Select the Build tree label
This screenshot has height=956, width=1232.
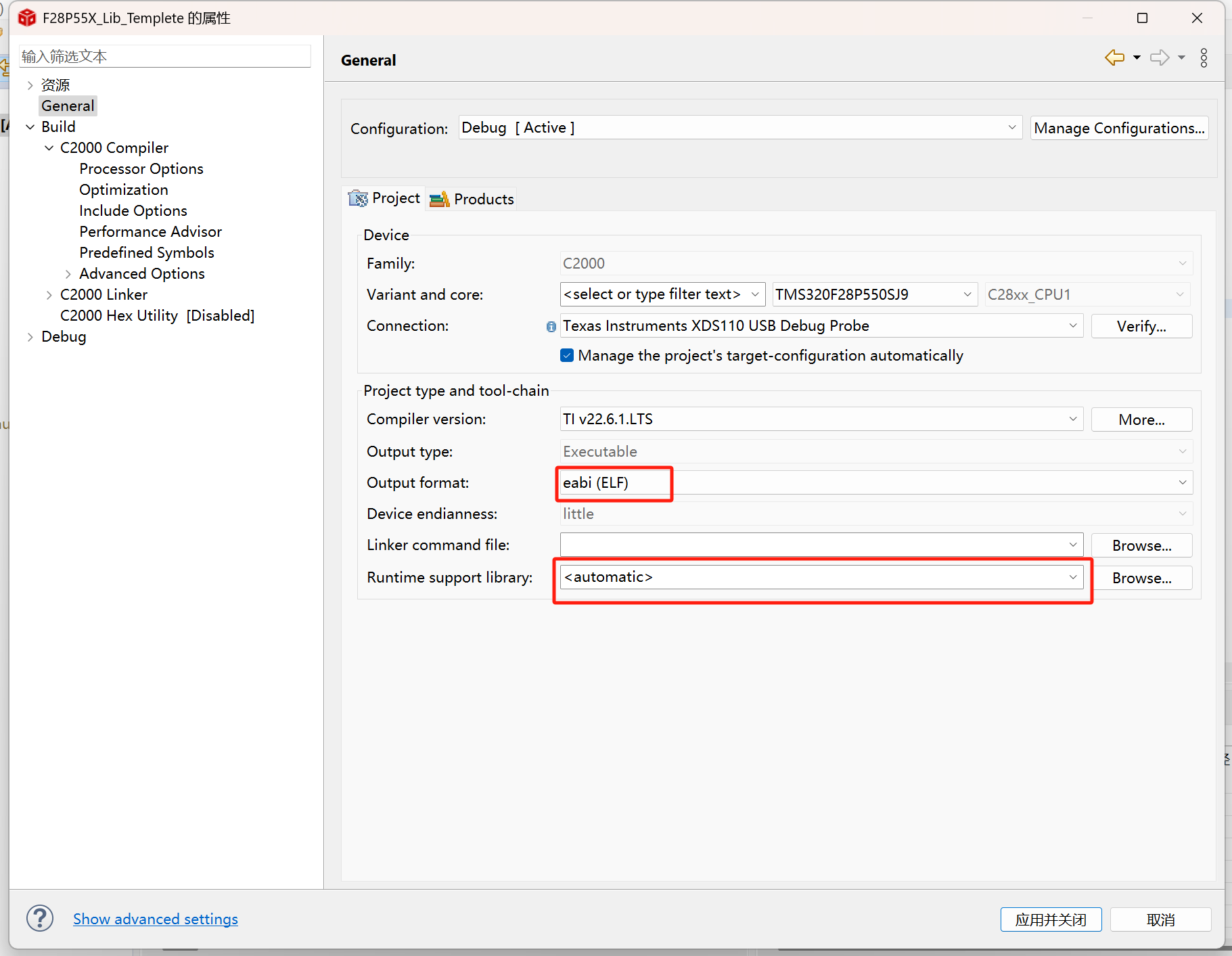tap(58, 127)
